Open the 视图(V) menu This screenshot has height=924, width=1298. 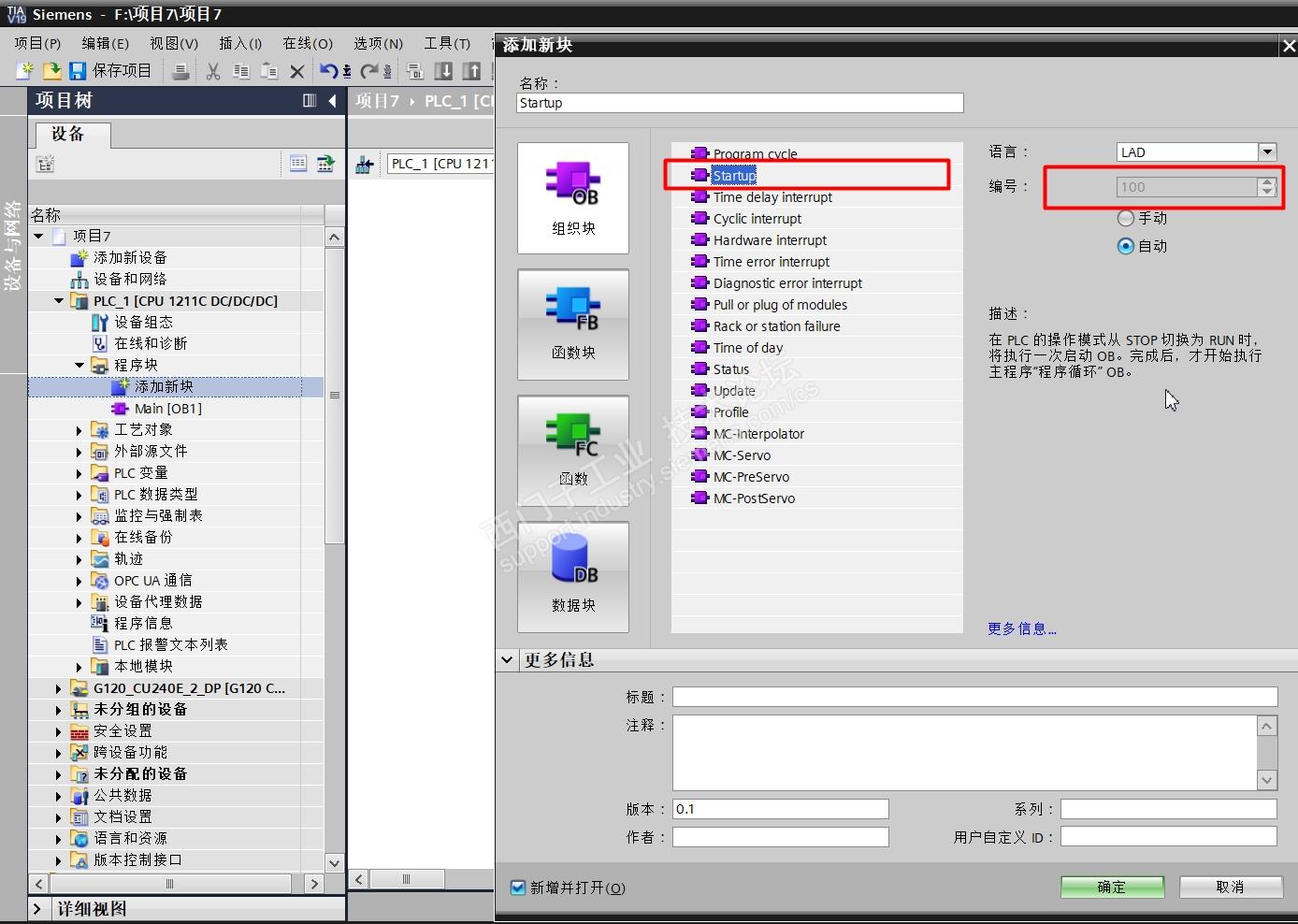click(174, 43)
